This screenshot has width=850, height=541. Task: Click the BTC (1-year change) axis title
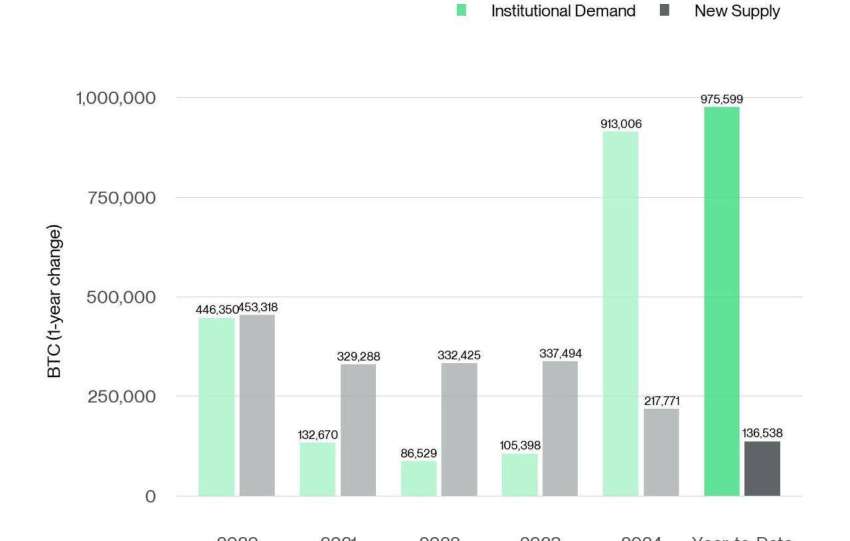[x=55, y=300]
